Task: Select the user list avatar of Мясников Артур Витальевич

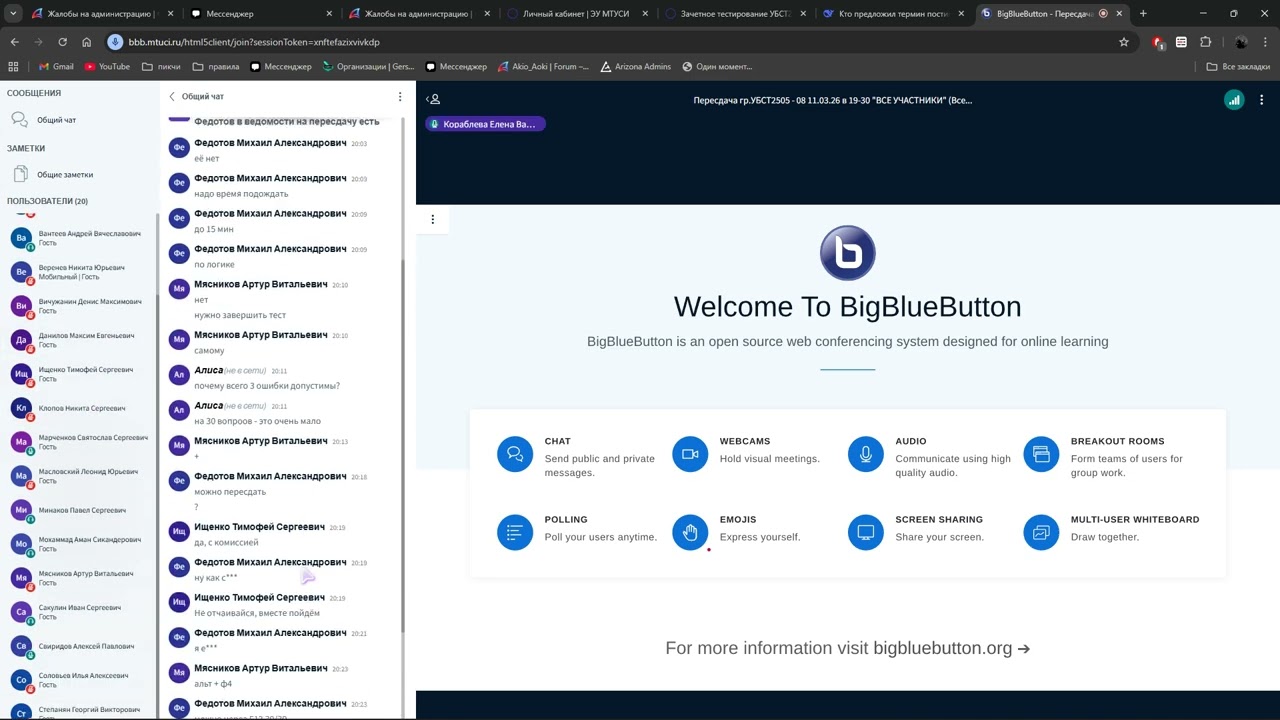Action: 21,578
